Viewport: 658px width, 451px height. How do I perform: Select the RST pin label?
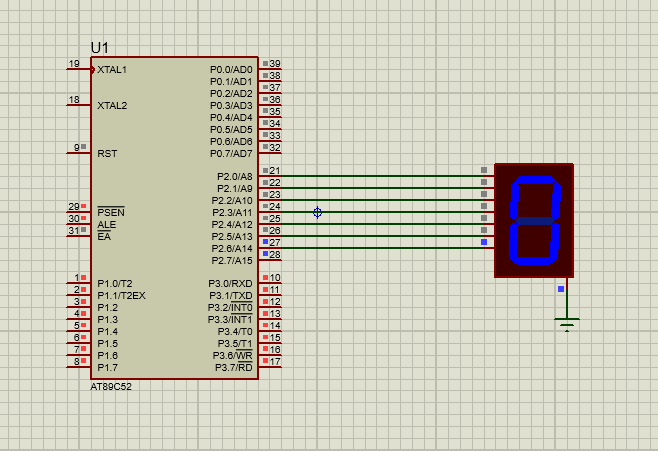pyautogui.click(x=107, y=154)
